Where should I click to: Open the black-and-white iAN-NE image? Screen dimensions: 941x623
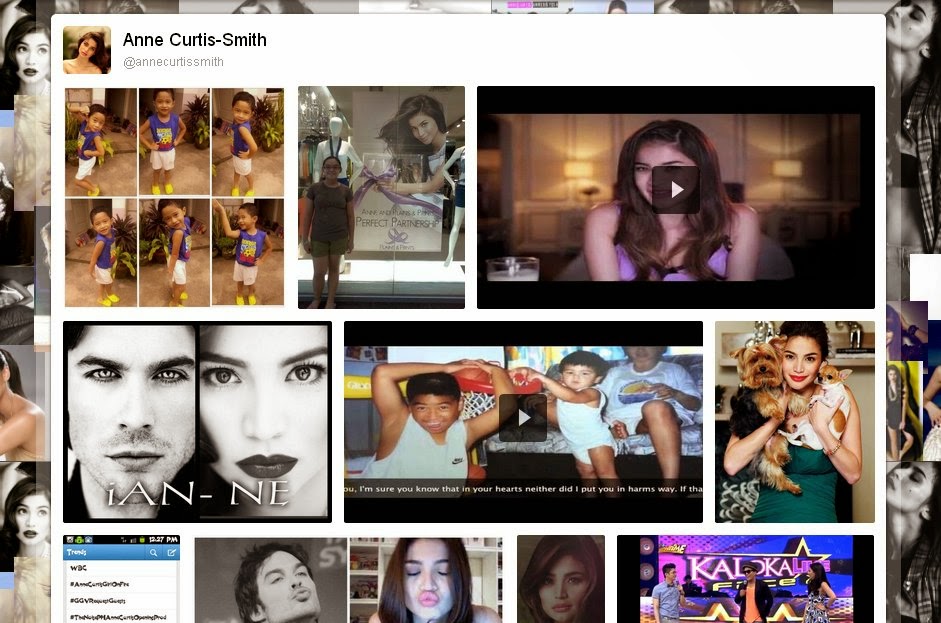(197, 421)
